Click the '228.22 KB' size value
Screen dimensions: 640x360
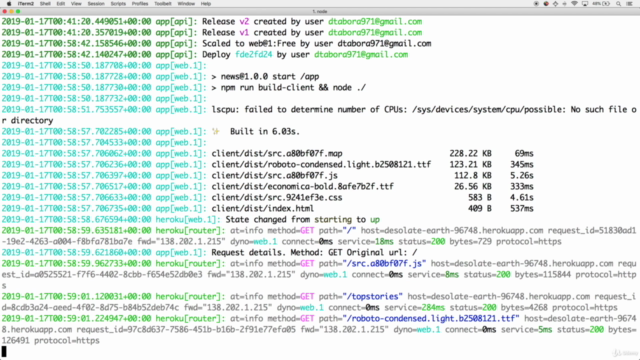click(470, 153)
